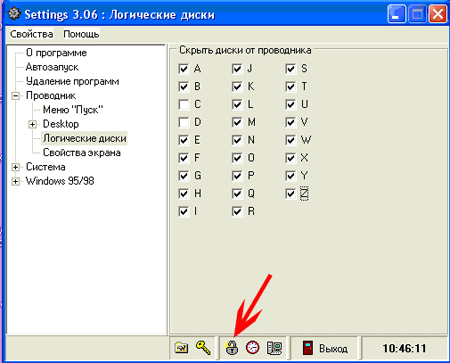
Task: Uncheck the drive J checkbox
Action: [237, 69]
